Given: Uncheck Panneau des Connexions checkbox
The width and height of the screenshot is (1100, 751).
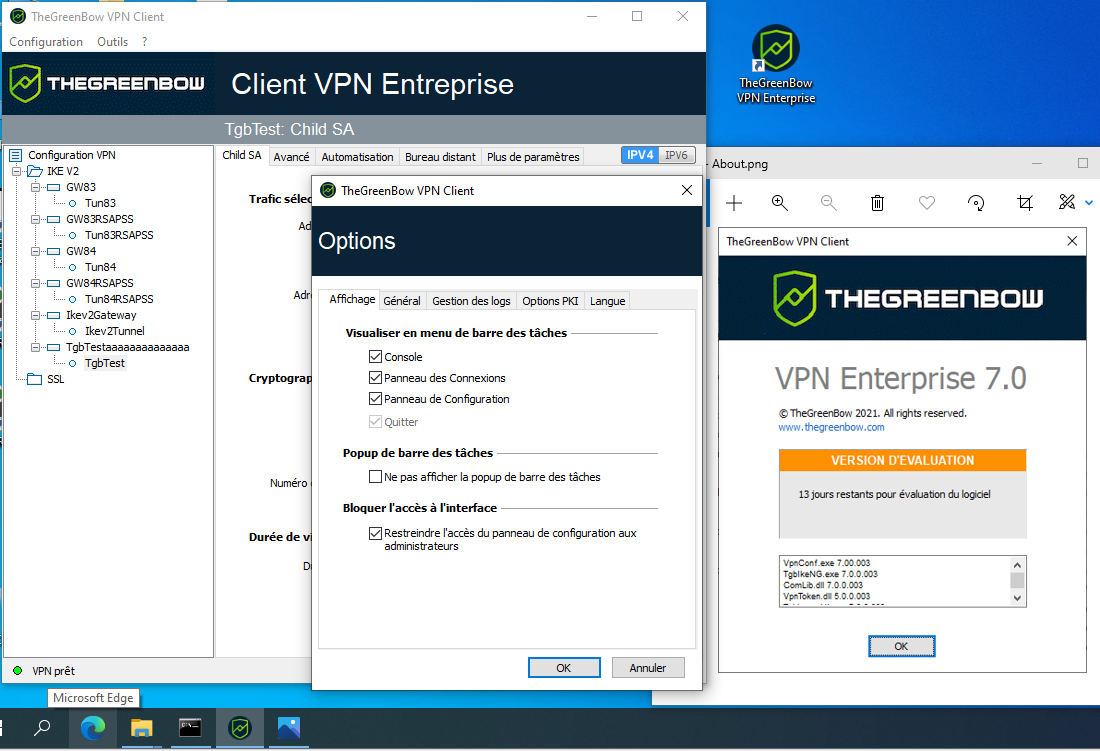Looking at the screenshot, I should pyautogui.click(x=375, y=377).
